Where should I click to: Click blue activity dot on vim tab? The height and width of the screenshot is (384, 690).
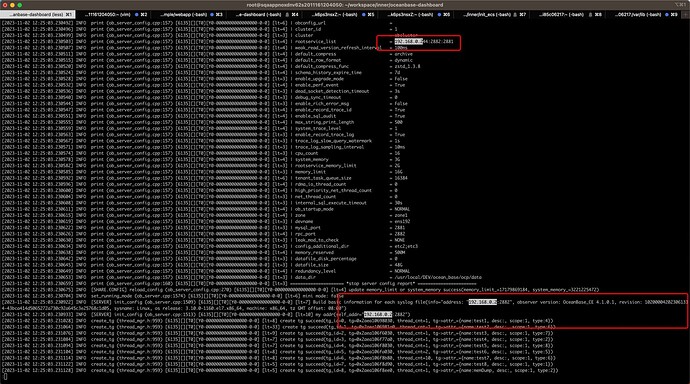pos(137,15)
